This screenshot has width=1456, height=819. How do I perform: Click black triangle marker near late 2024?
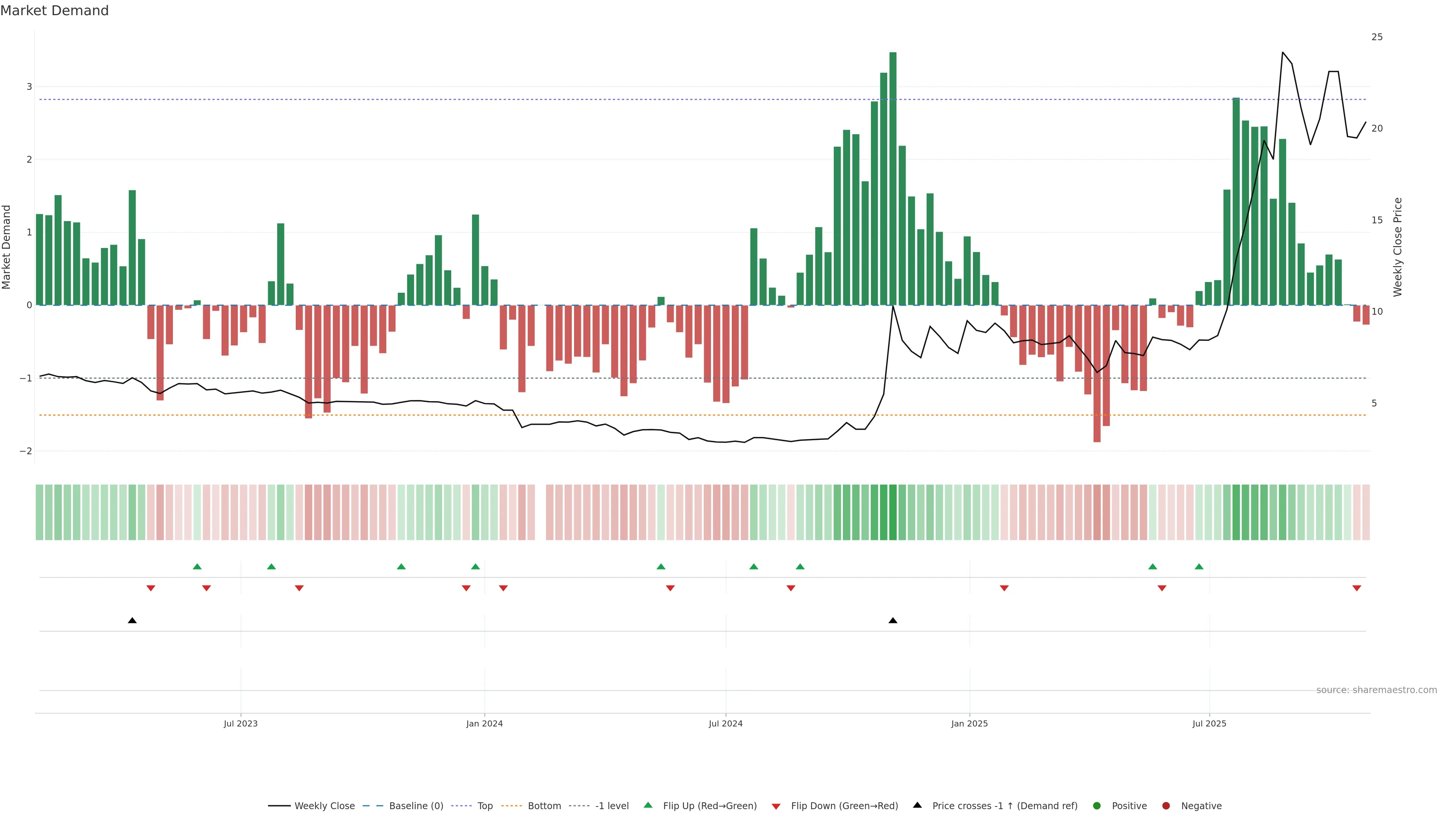pos(893,621)
